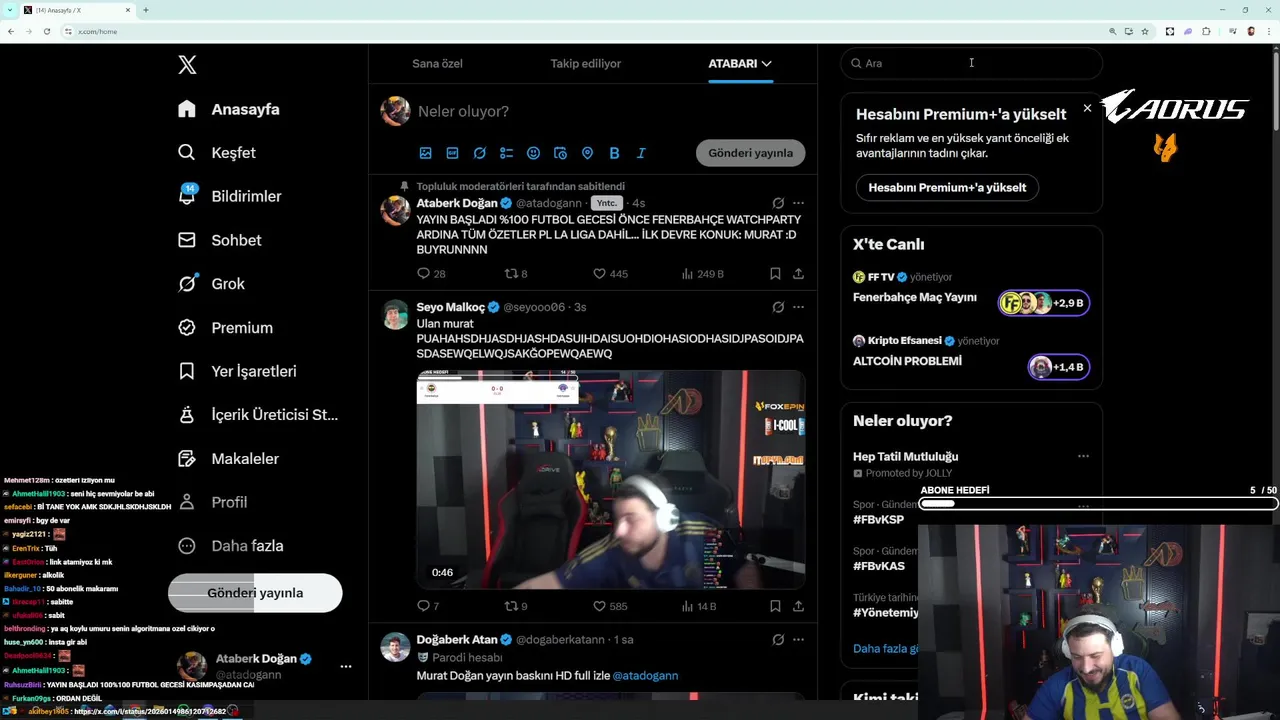Click Grok icon on Seyo Malkoç's post
Viewport: 1280px width, 720px height.
pos(778,307)
